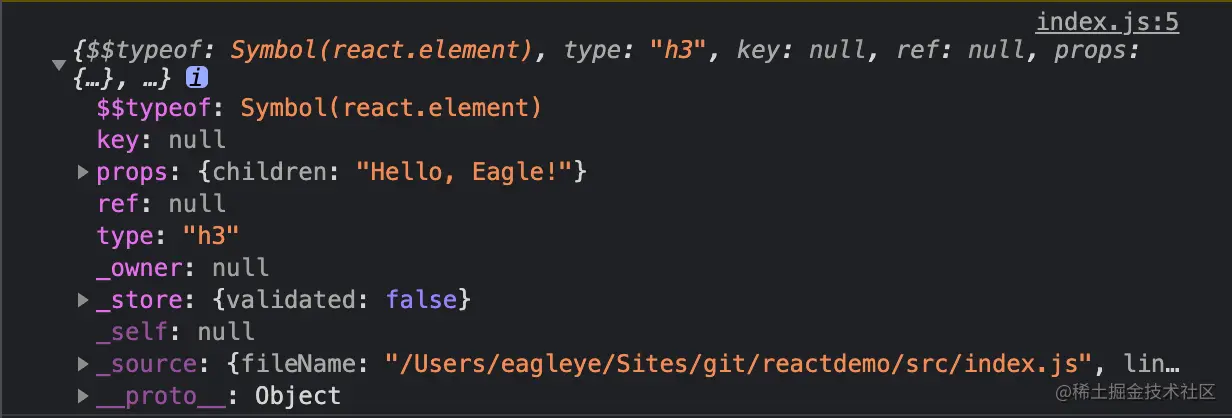The height and width of the screenshot is (418, 1232).
Task: Click the blue info icon after the object summary
Action: [x=198, y=77]
